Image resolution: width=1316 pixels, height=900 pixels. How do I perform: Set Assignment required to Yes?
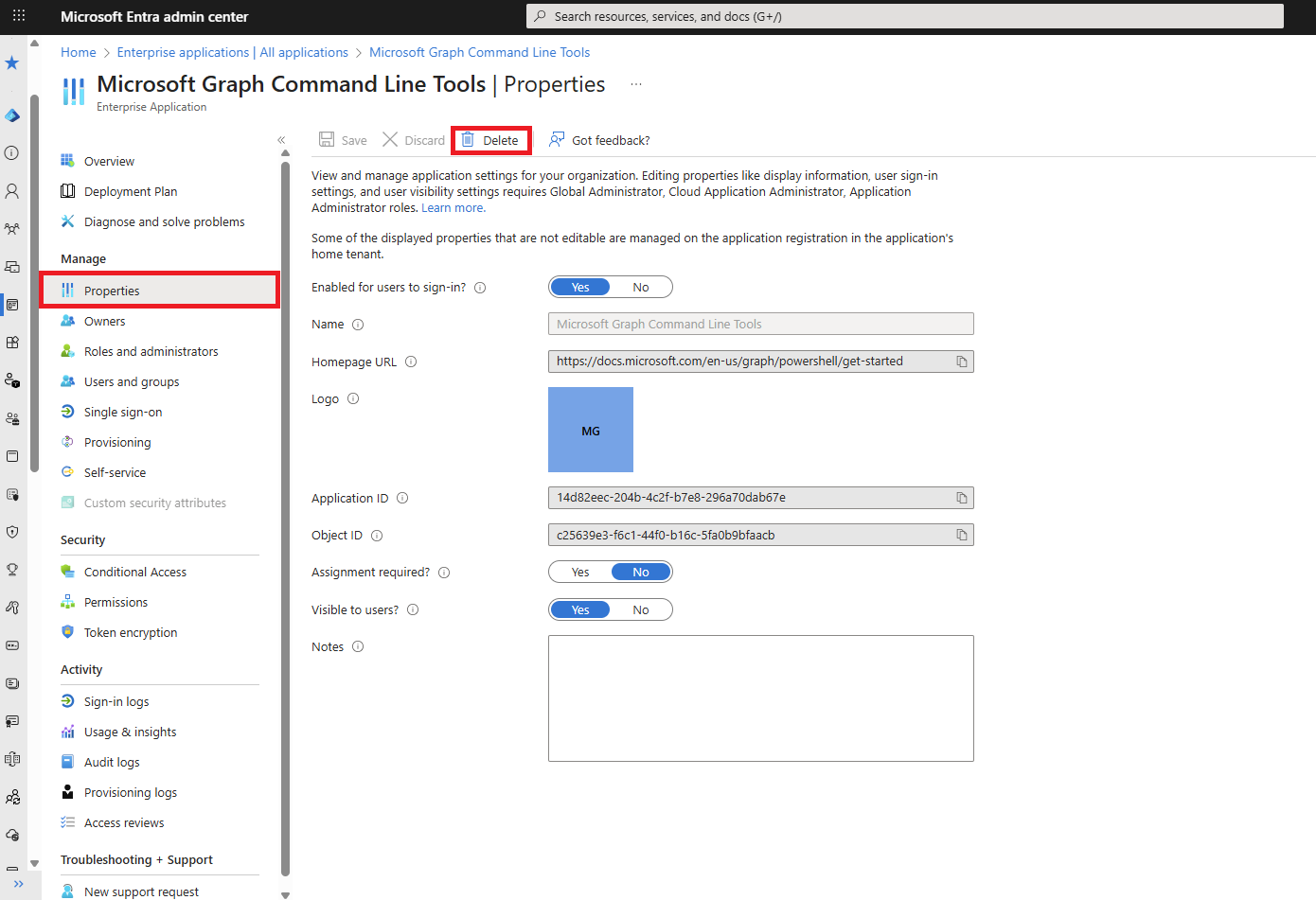(580, 572)
